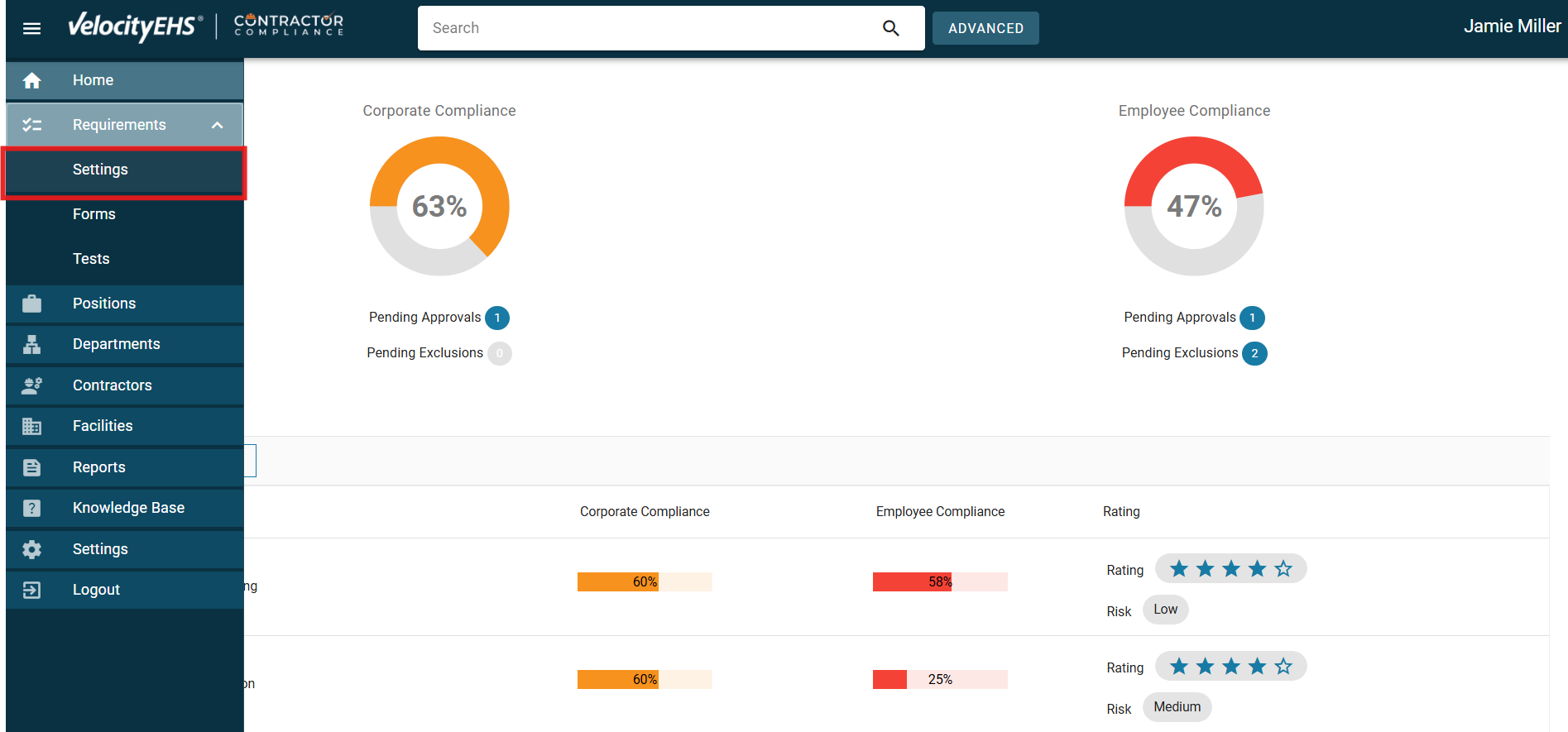Click the Departments hierarchy icon
Screen dimensions: 1568x732
click(31, 344)
